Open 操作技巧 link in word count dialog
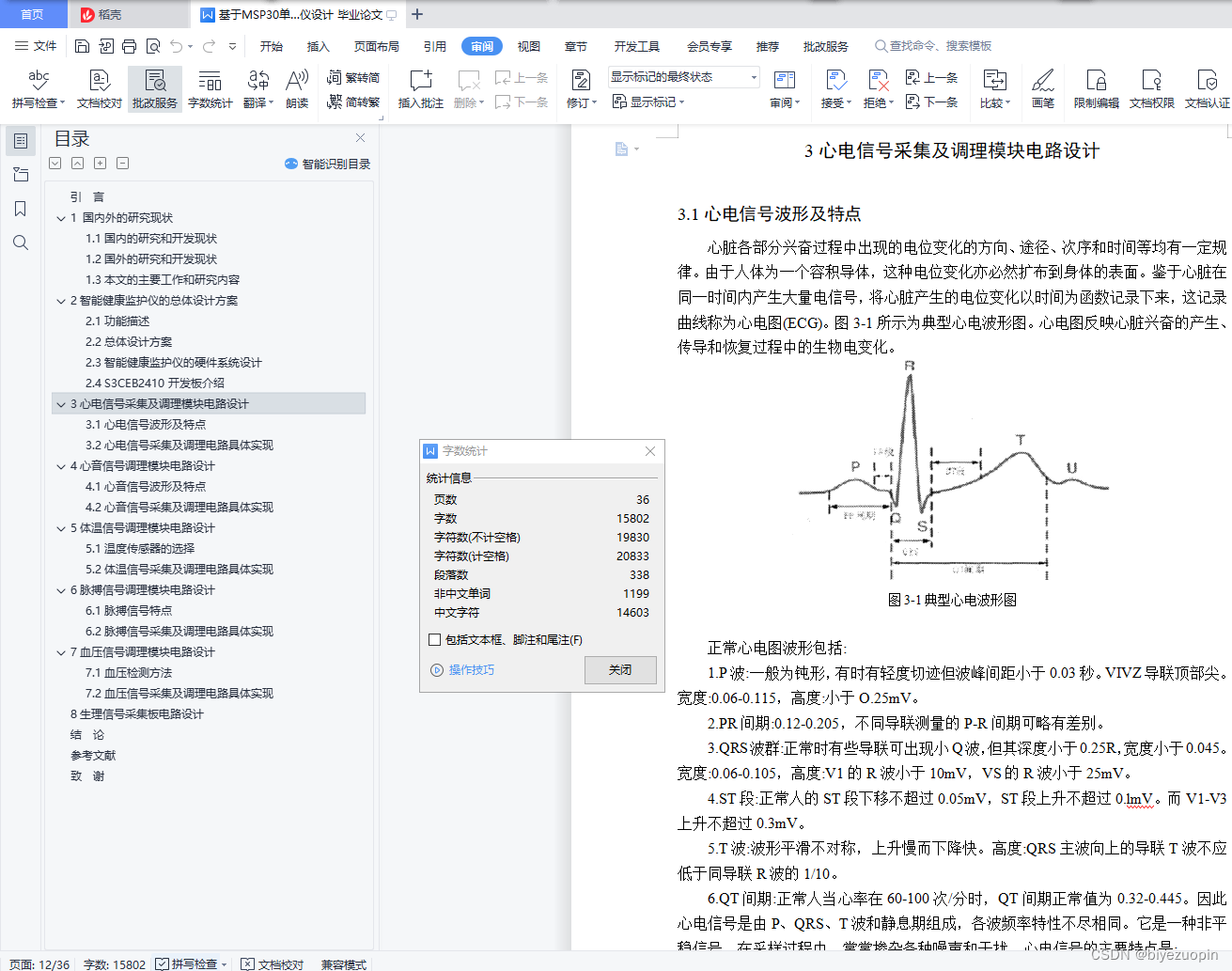1232x971 pixels. [x=462, y=670]
